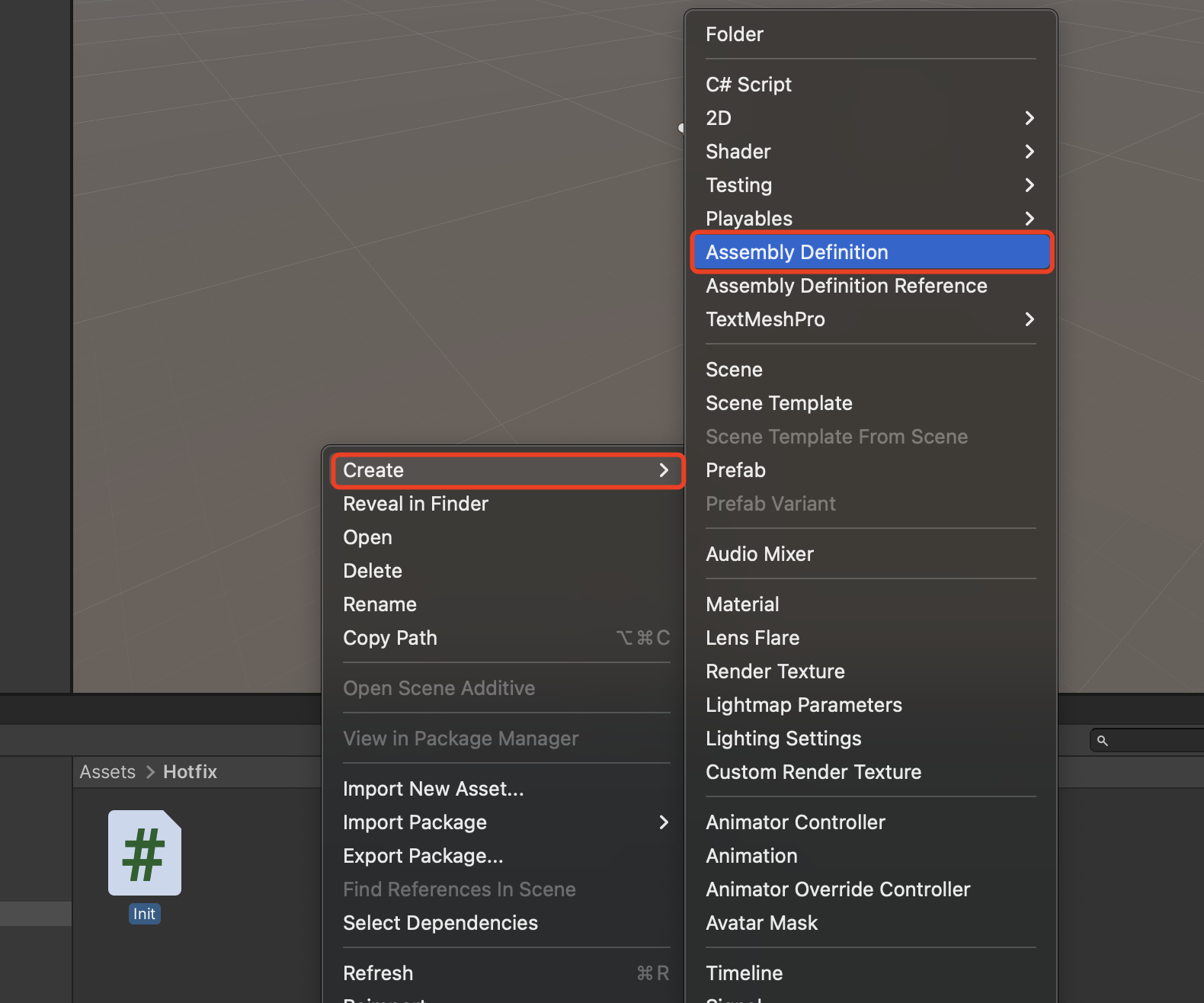Choose Reveal in Finder
Image resolution: width=1204 pixels, height=1003 pixels.
[x=507, y=504]
